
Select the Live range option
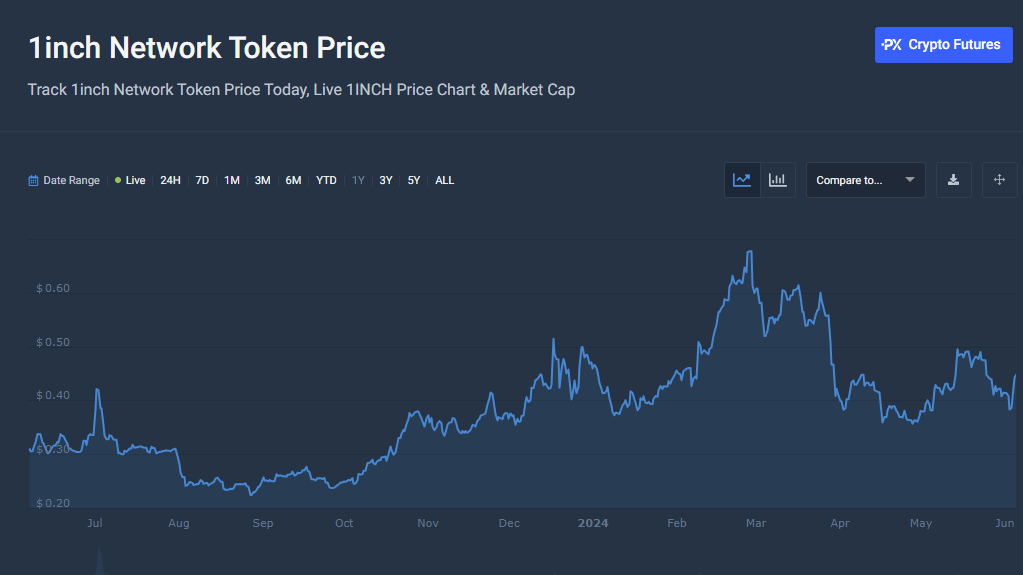click(135, 180)
